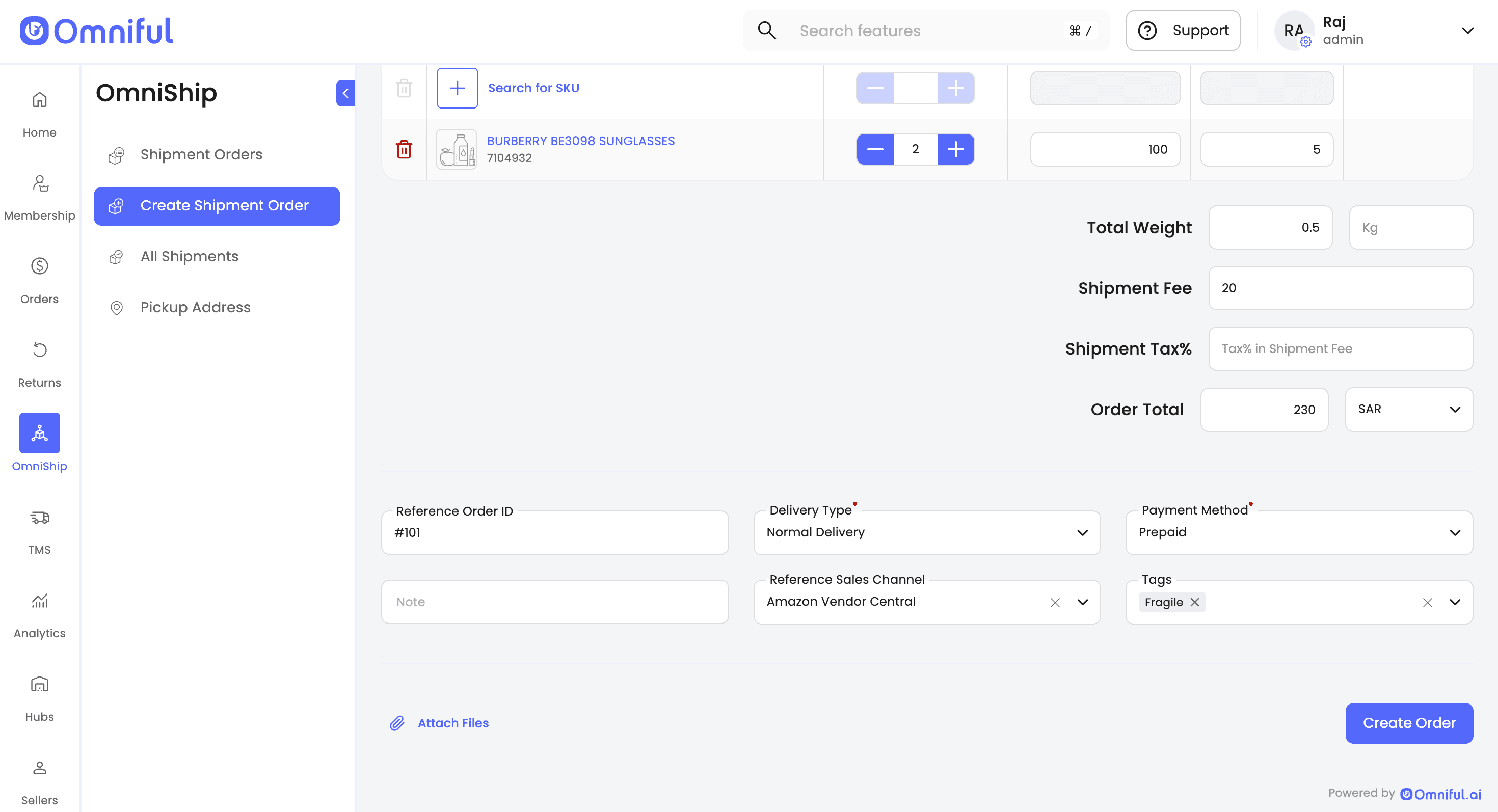Viewport: 1498px width, 812px height.
Task: Delete the Burberry sunglasses line item
Action: click(x=404, y=149)
